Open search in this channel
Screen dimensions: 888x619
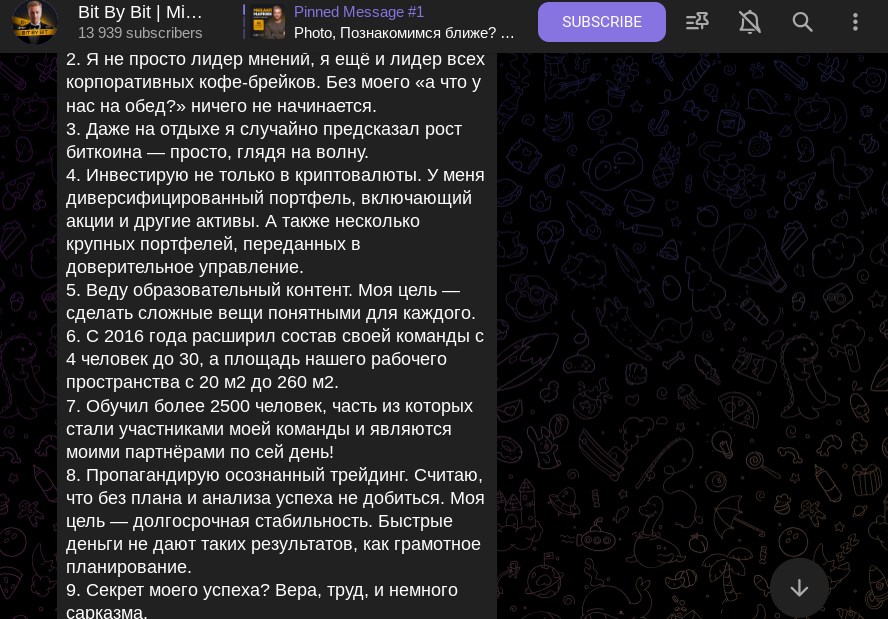[803, 22]
